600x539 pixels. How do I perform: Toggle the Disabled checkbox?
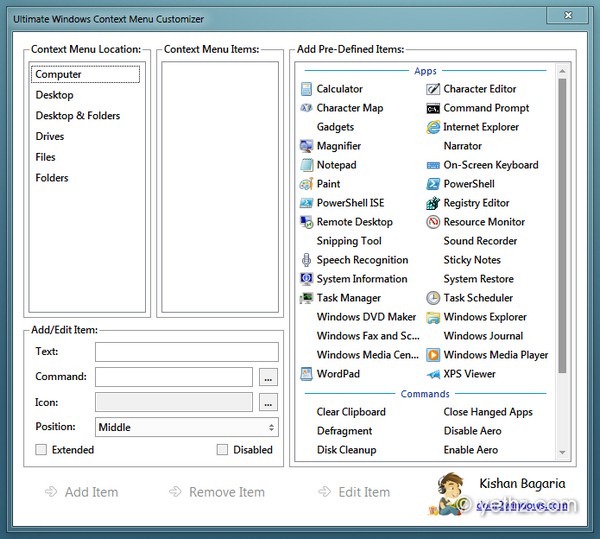click(223, 450)
